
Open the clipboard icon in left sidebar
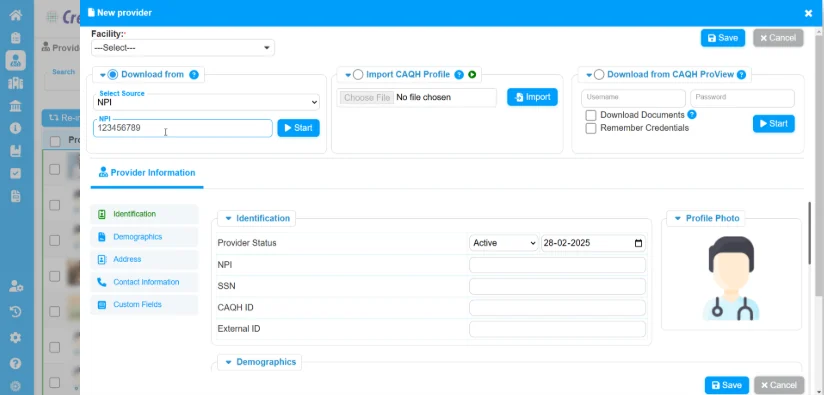pyautogui.click(x=15, y=38)
